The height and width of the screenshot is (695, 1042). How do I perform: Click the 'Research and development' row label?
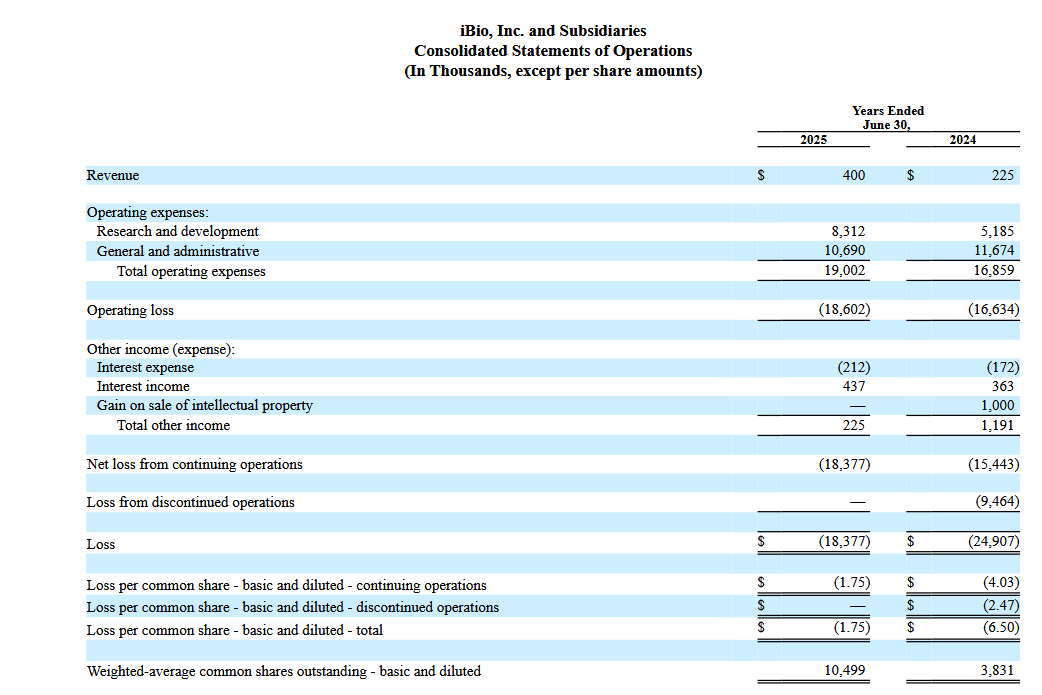[177, 232]
